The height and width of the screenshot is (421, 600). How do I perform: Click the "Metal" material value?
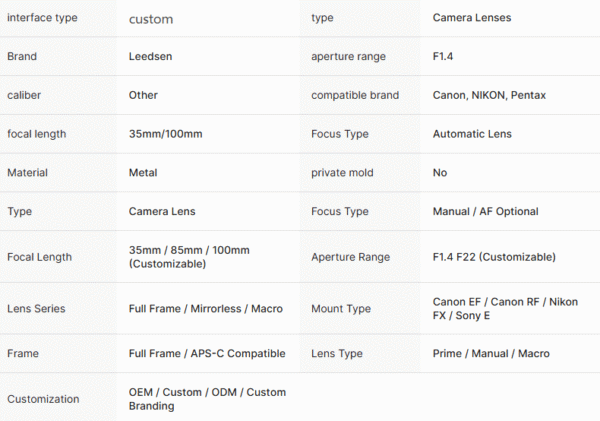point(143,172)
